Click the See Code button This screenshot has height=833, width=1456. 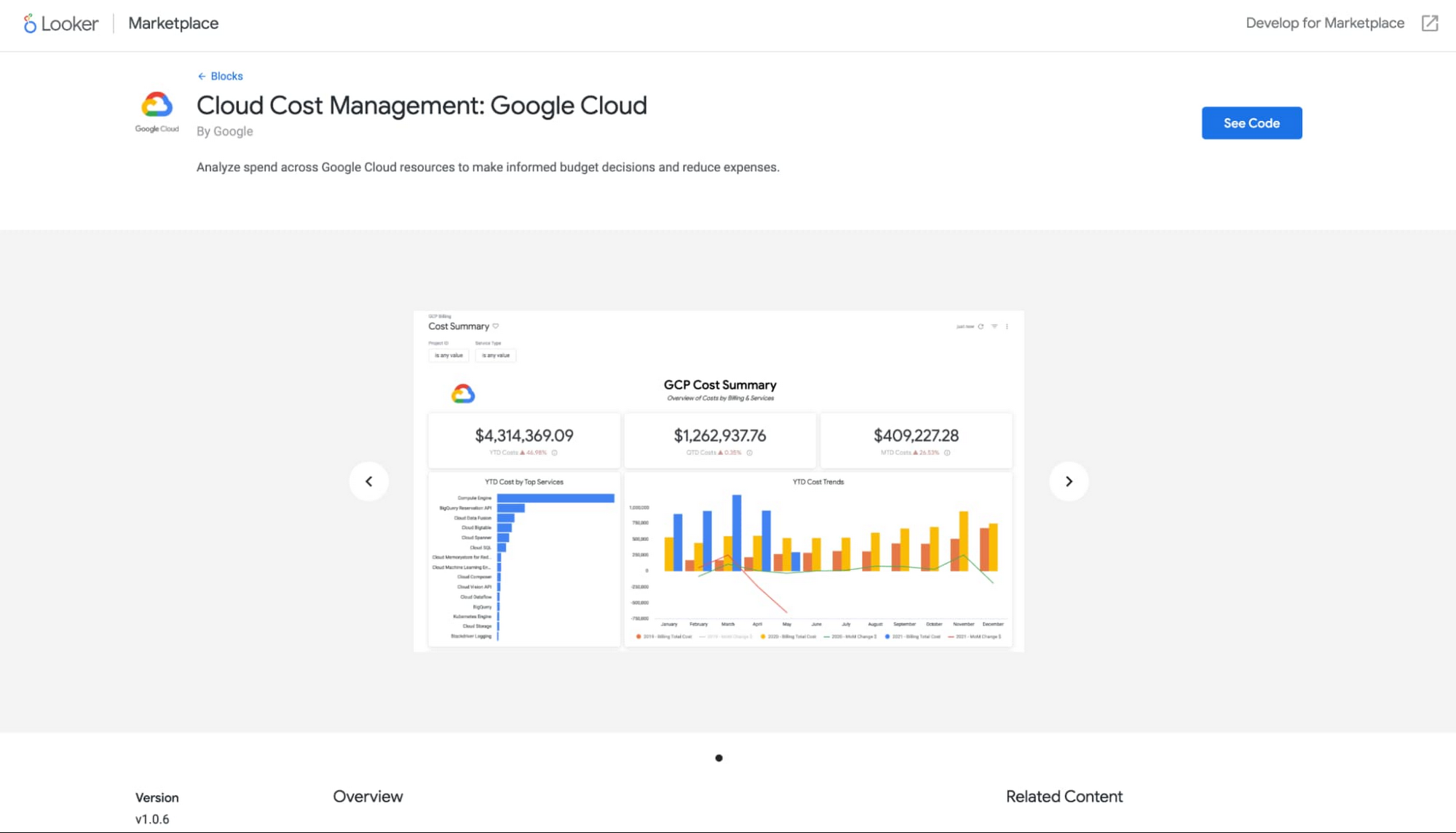(x=1251, y=123)
